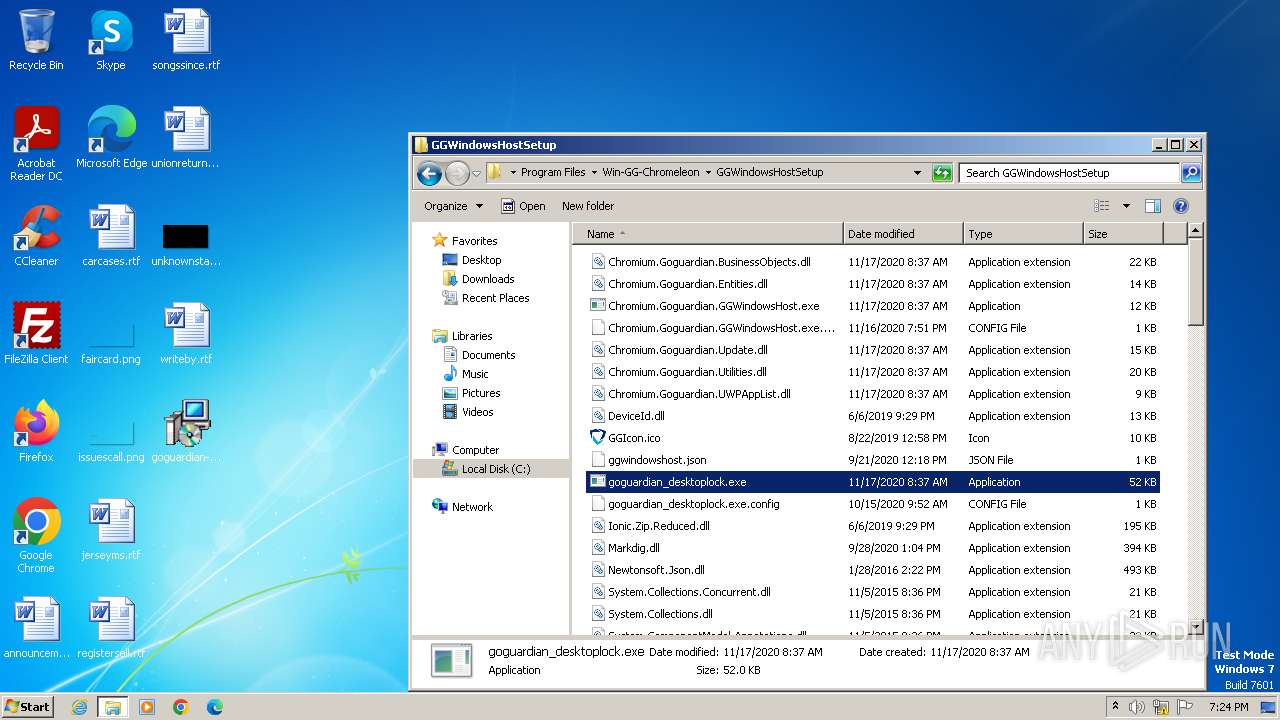This screenshot has width=1280, height=720.
Task: Select the carcases.rtf desktop file
Action: click(111, 236)
